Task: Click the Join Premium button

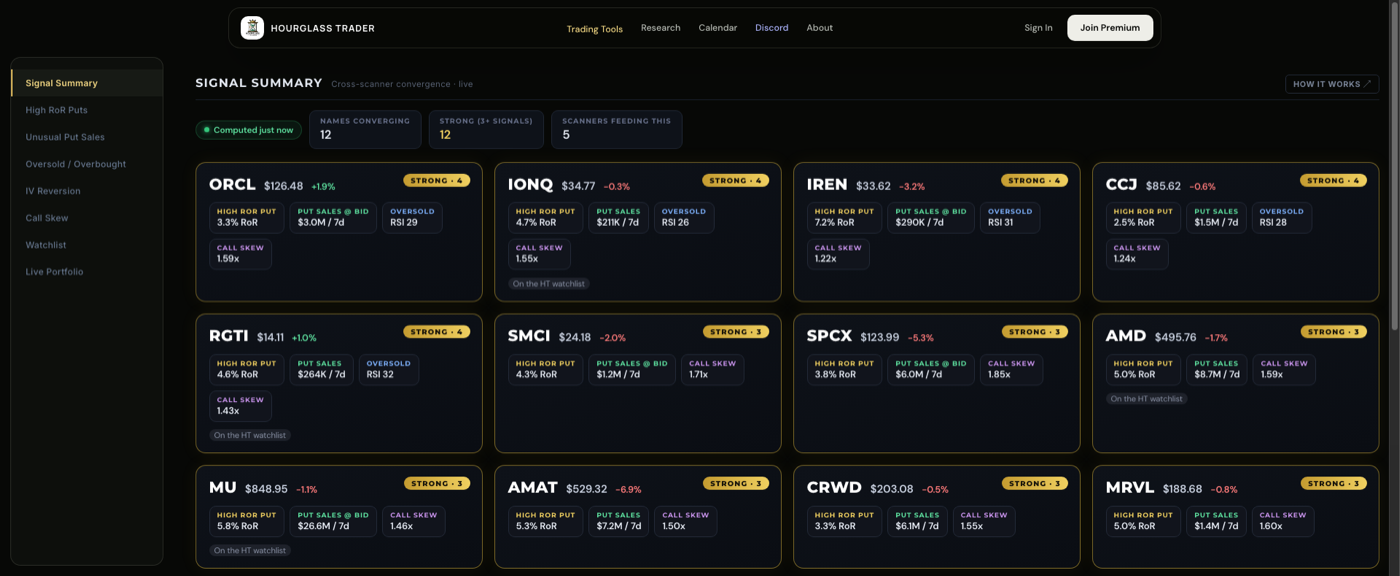Action: (x=1110, y=28)
